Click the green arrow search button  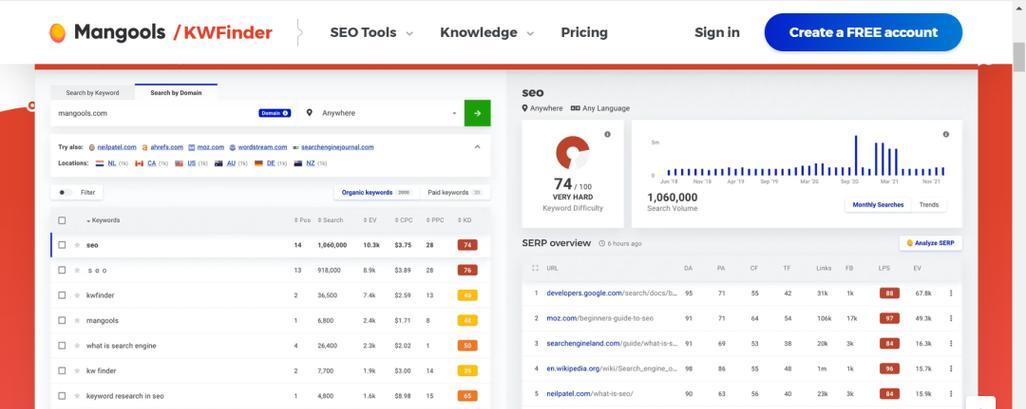pos(477,113)
